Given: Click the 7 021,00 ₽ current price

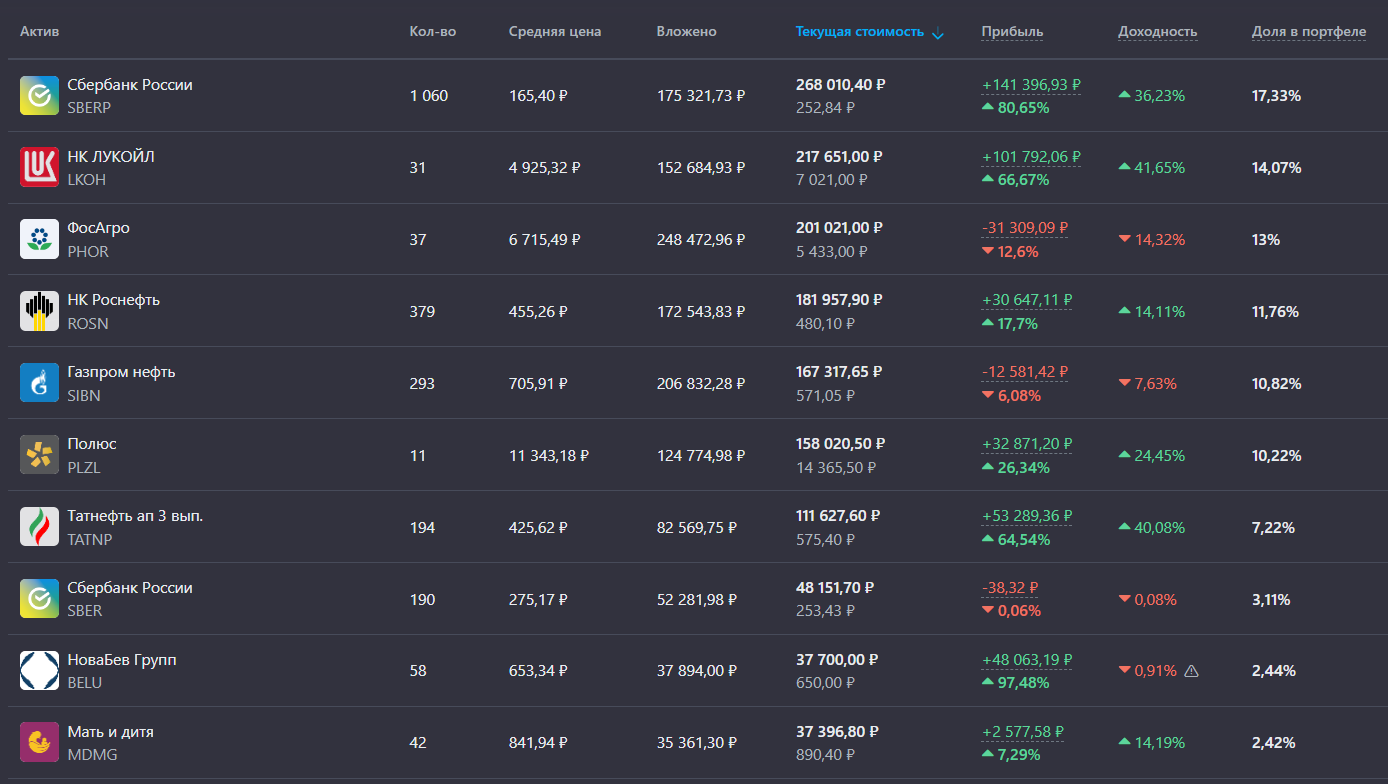Looking at the screenshot, I should [x=832, y=180].
